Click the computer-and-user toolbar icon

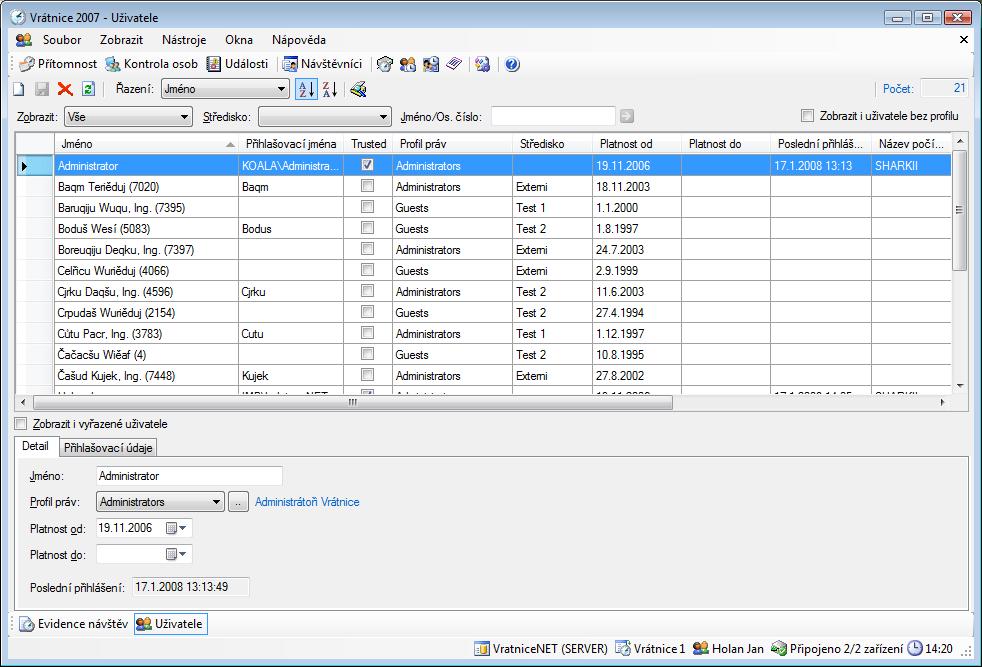click(x=431, y=64)
